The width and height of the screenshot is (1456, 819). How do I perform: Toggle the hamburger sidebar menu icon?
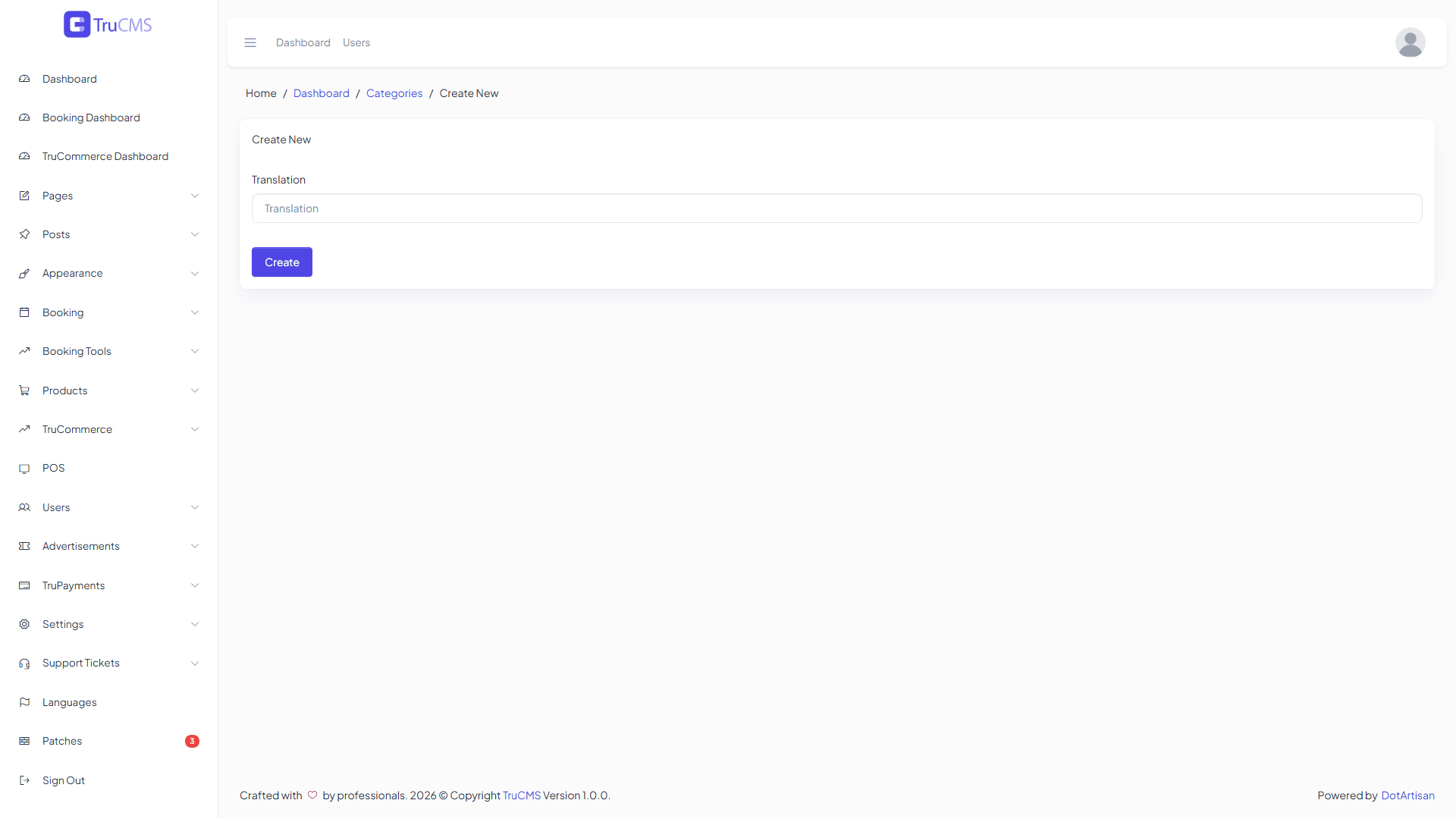[250, 42]
